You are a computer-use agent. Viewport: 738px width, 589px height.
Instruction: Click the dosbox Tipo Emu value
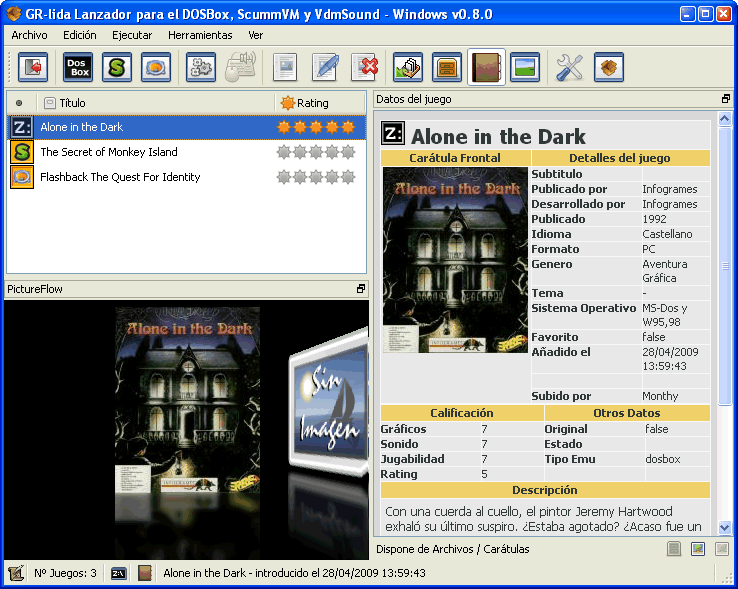point(663,459)
